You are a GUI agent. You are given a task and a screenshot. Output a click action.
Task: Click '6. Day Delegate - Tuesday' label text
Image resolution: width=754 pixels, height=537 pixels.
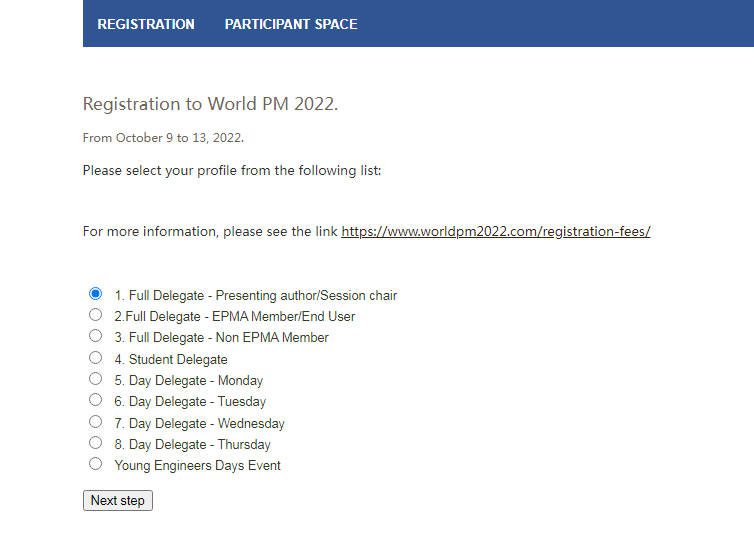[x=190, y=402]
